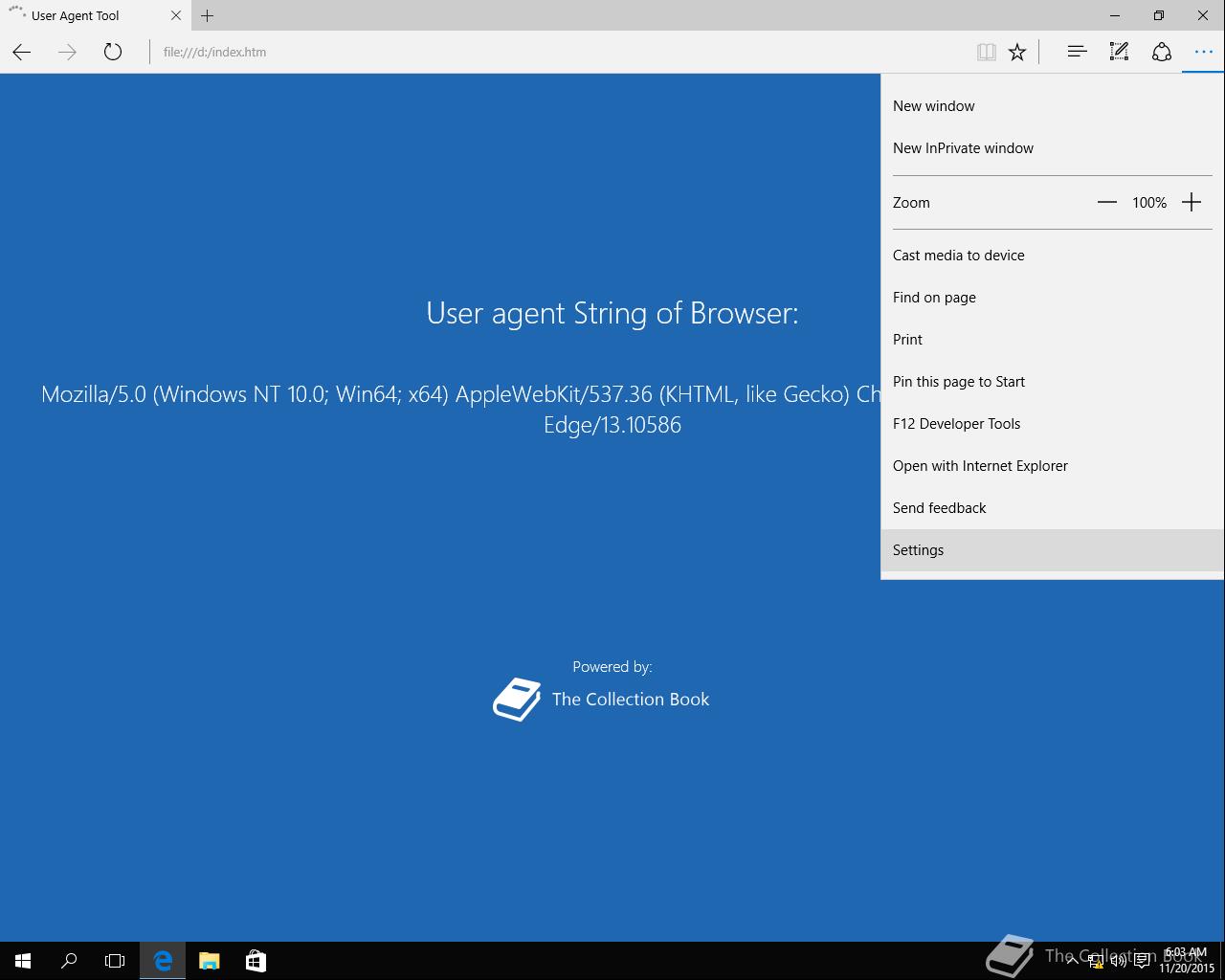Select Print from the menu
This screenshot has height=980, width=1225.
pos(1053,340)
